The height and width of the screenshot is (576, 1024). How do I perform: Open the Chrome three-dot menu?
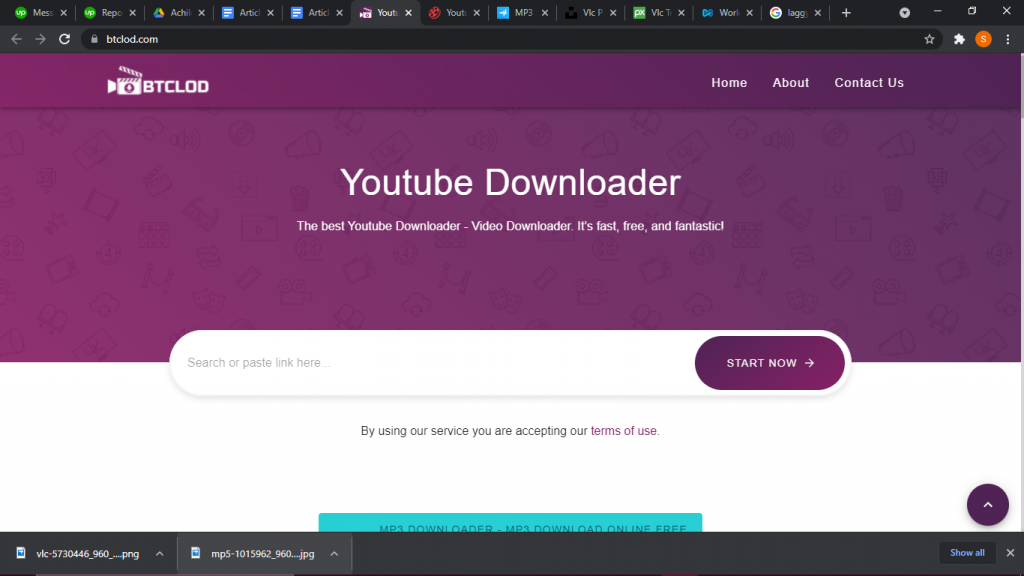[1008, 39]
